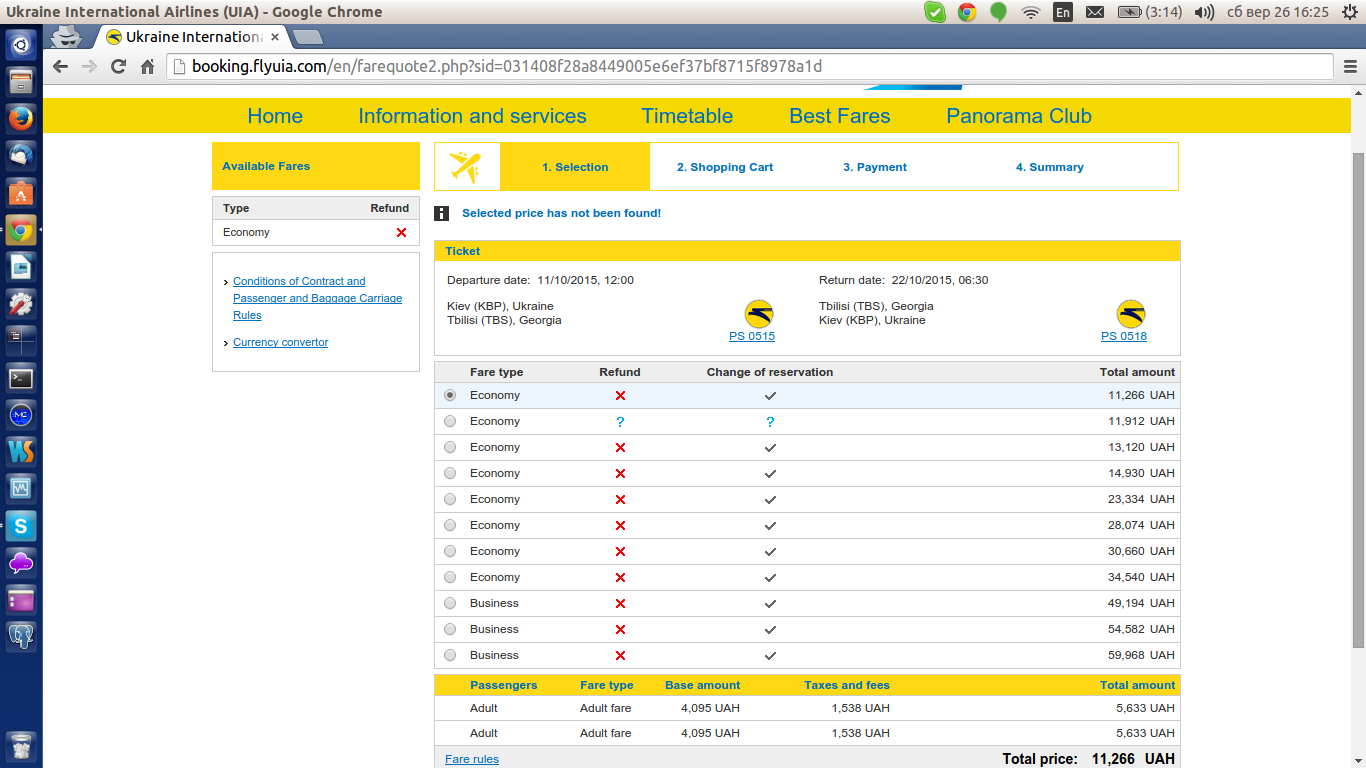Open the Timetable menu item
1366x768 pixels.
pyautogui.click(x=687, y=116)
